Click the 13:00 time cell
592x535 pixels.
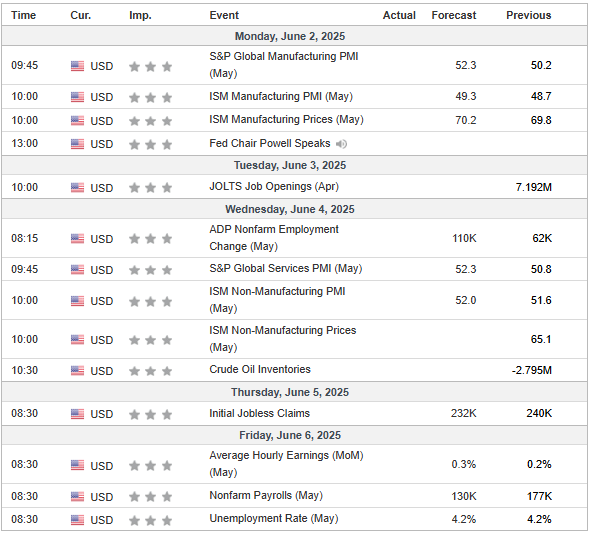(25, 144)
